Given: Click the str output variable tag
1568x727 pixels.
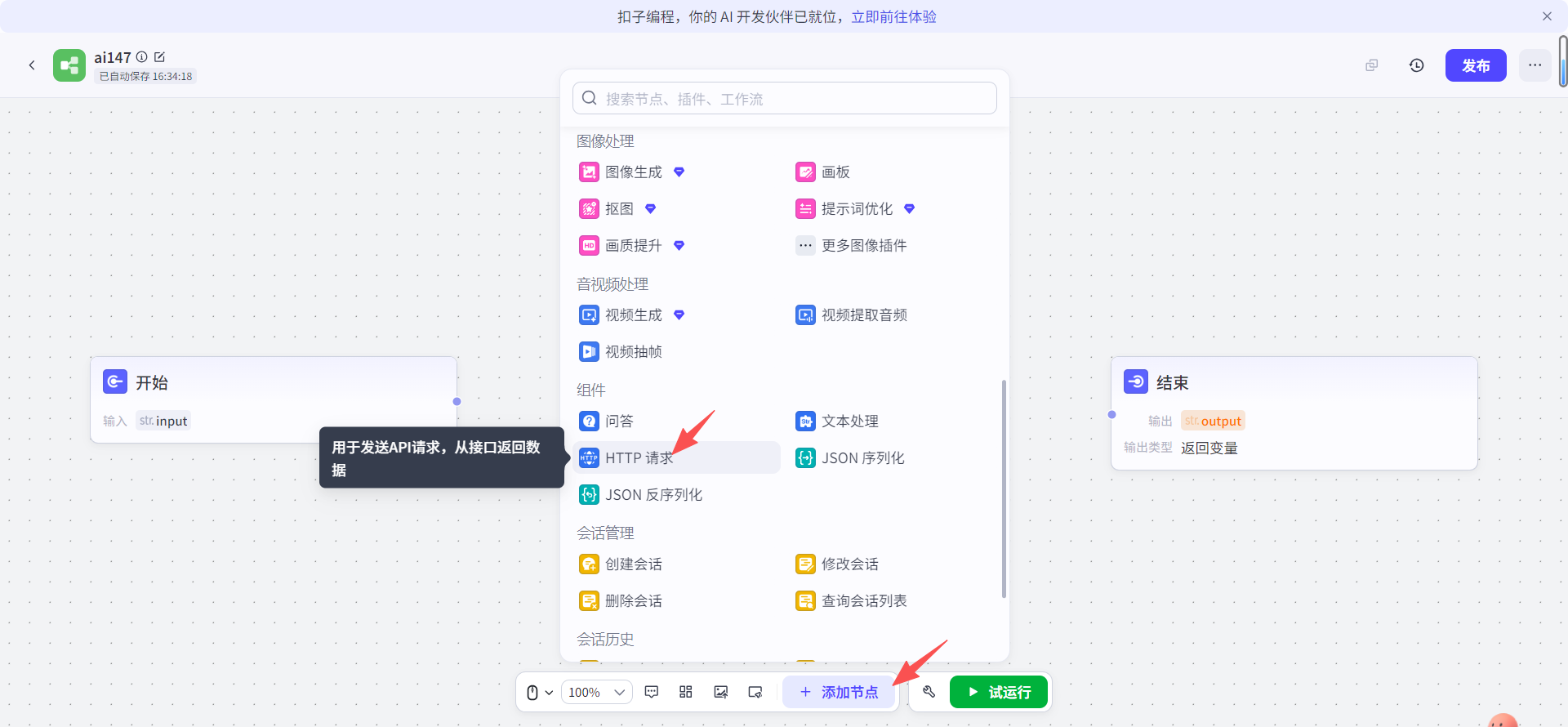Looking at the screenshot, I should coord(1213,421).
